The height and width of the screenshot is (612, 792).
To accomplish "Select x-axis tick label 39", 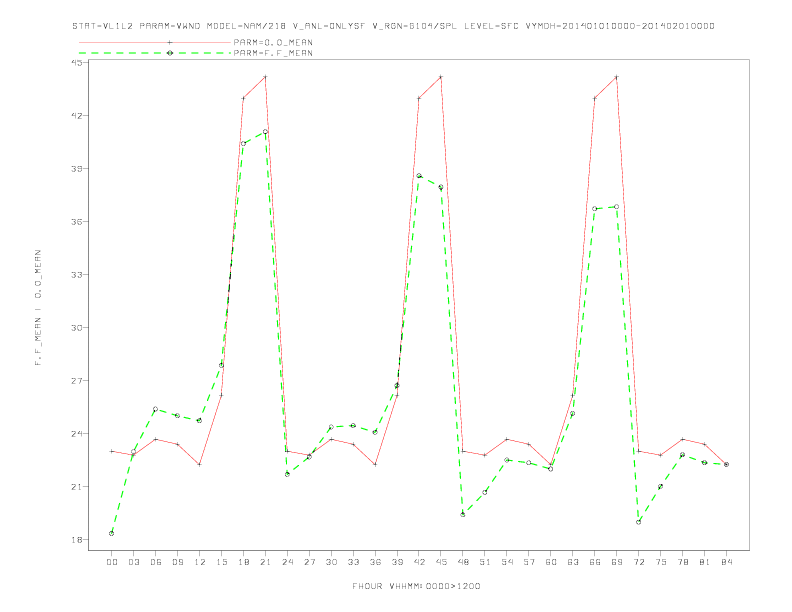I will click(x=397, y=562).
